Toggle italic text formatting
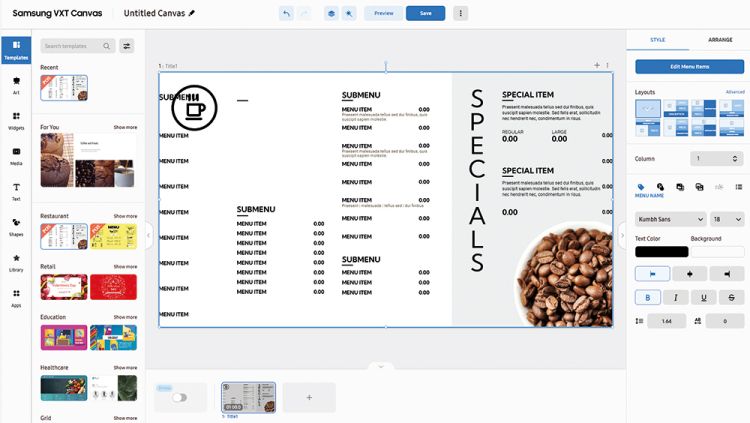This screenshot has height=423, width=750. (676, 297)
